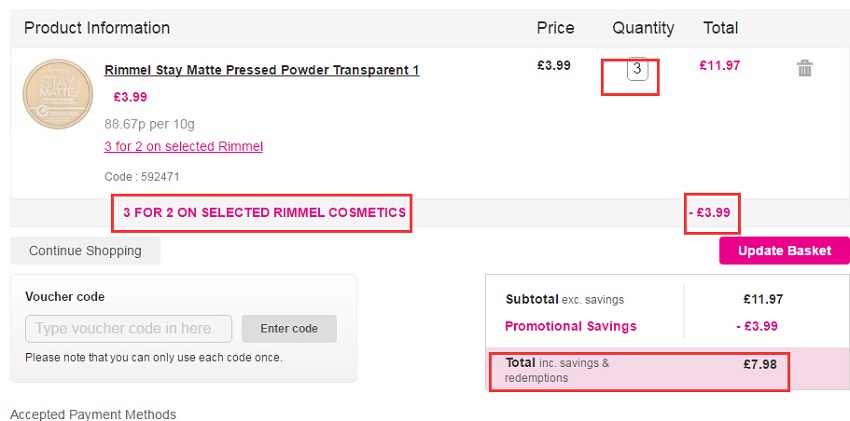Focus the quantity box showing 3
Viewport: 850px width, 421px height.
point(637,69)
